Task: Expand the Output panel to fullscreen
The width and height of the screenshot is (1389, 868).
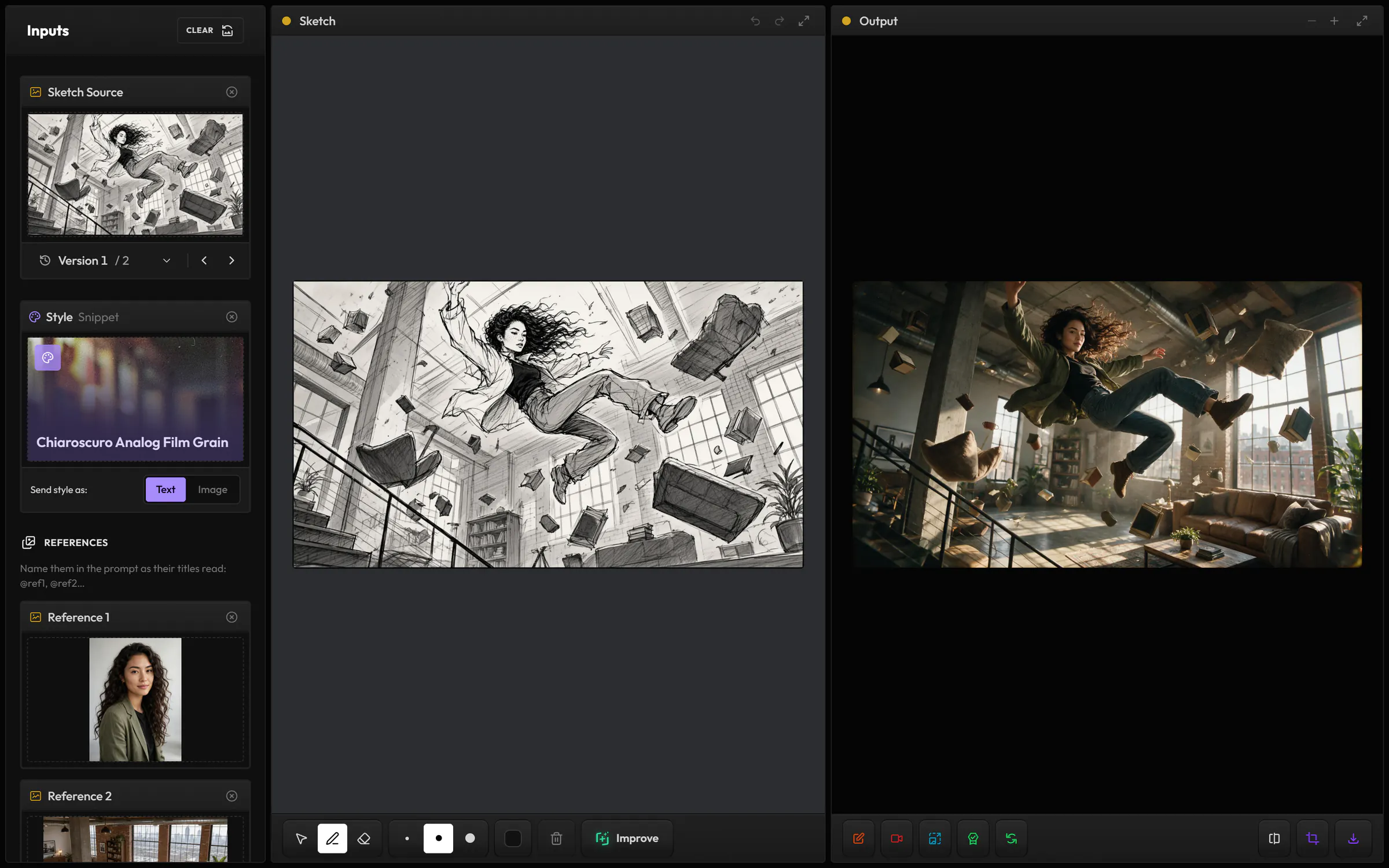Action: point(1362,21)
